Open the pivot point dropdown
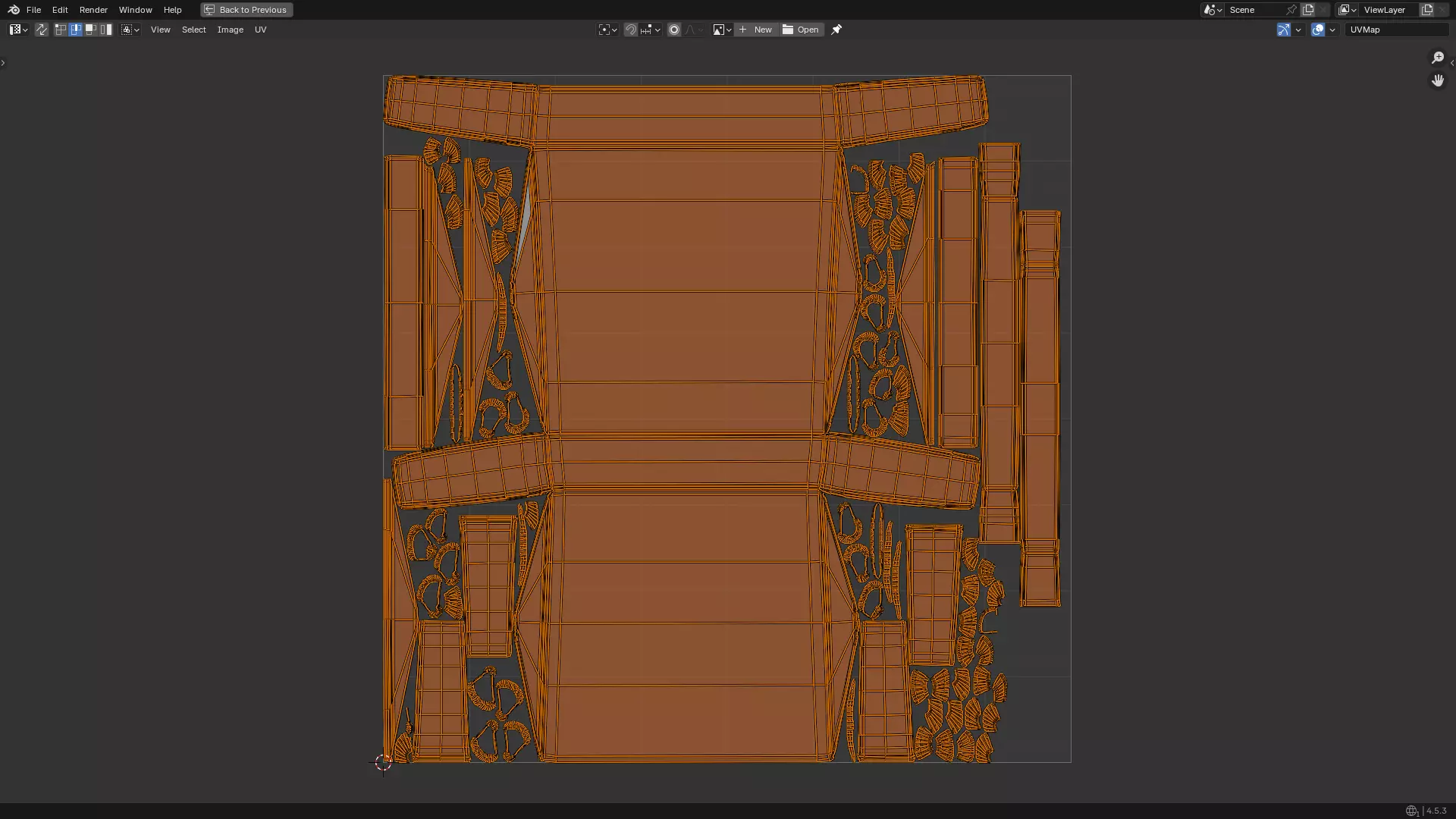The height and width of the screenshot is (819, 1456). tap(607, 30)
